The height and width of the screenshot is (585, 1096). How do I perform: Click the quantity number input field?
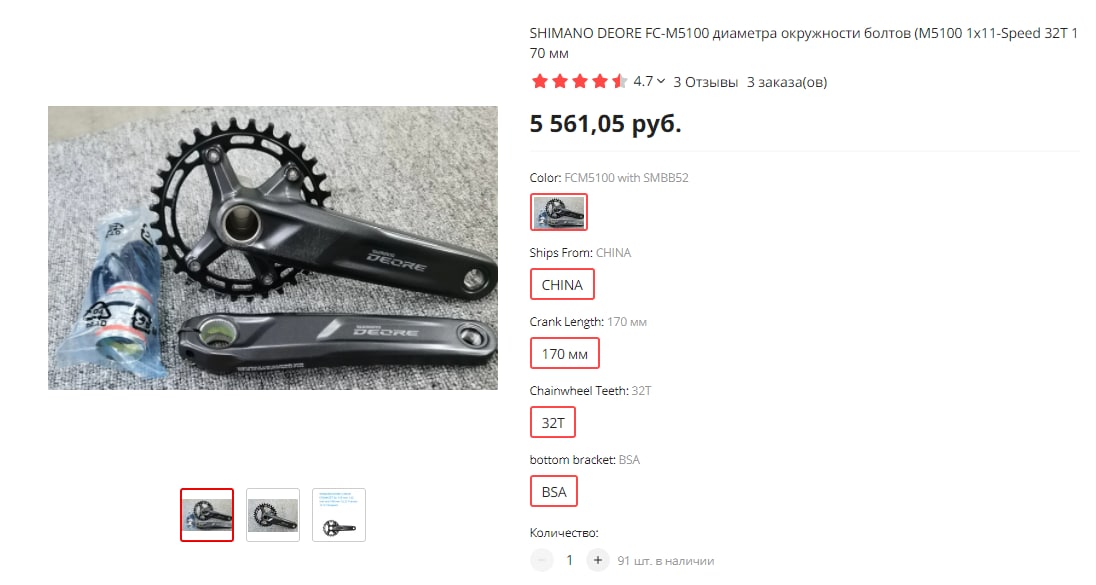[570, 561]
